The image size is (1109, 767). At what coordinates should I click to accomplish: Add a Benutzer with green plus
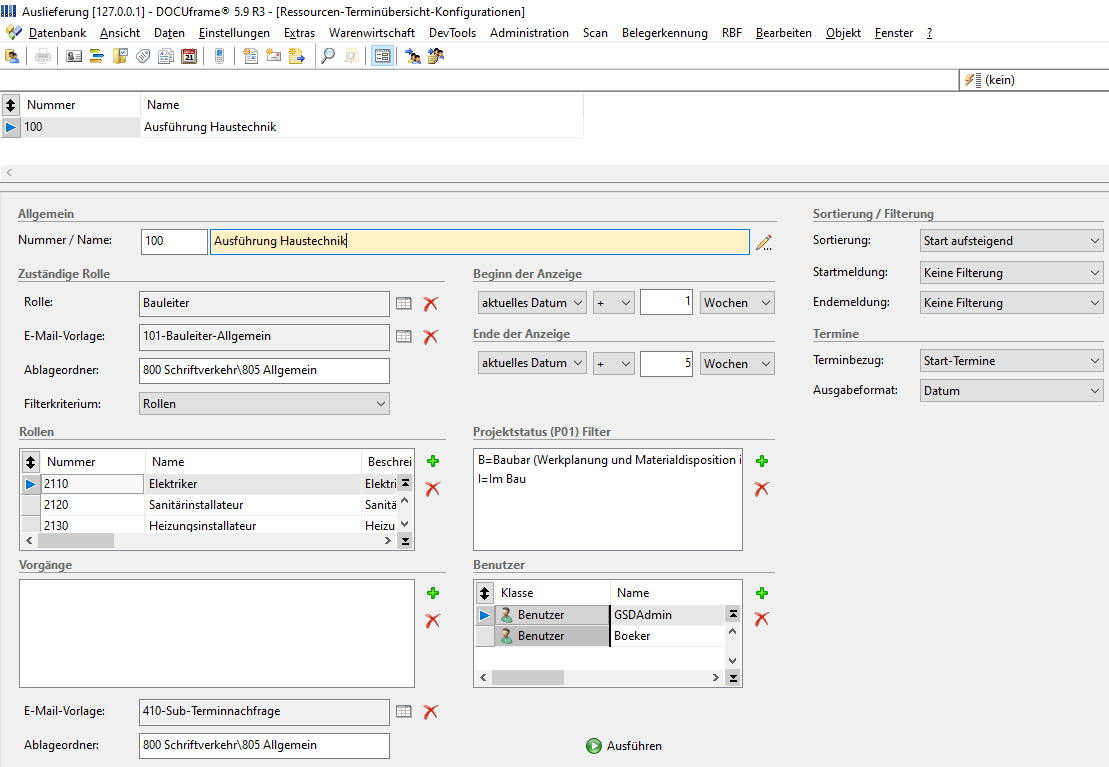pyautogui.click(x=762, y=593)
